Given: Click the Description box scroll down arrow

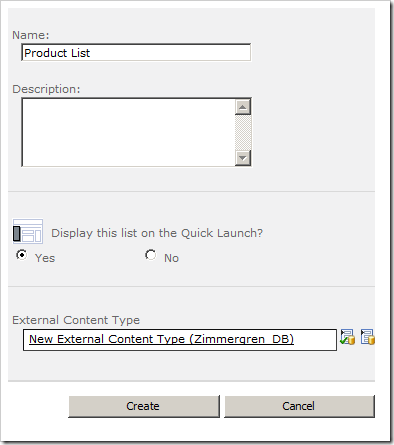Looking at the screenshot, I should click(243, 158).
